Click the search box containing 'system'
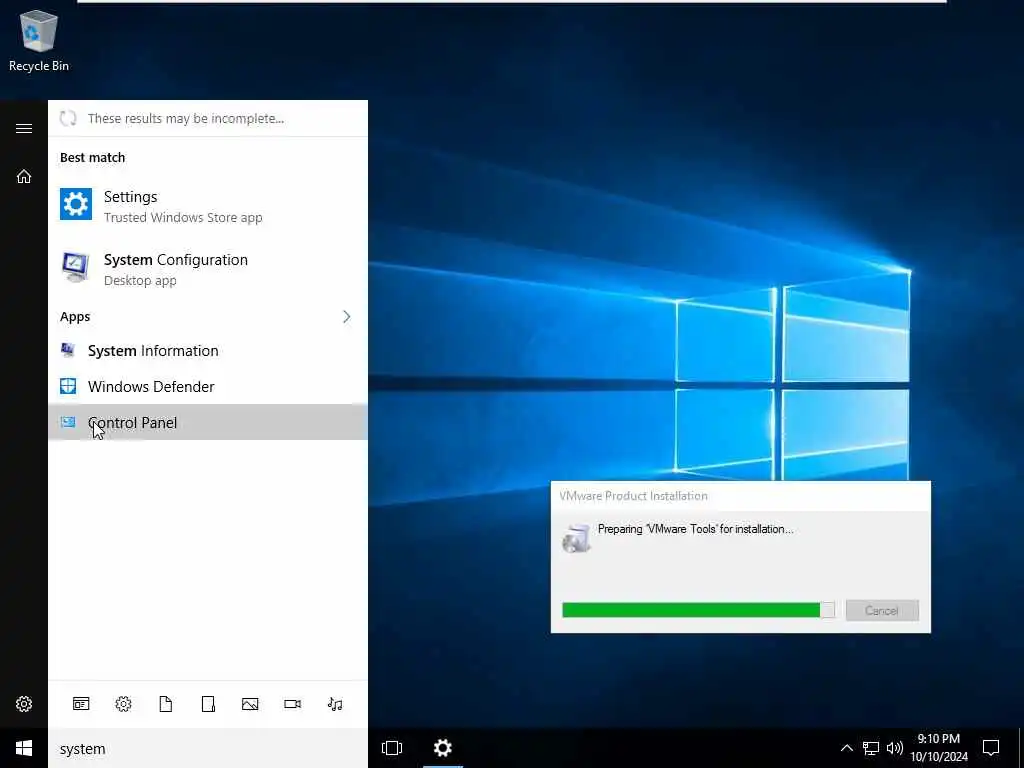Image resolution: width=1024 pixels, height=768 pixels. click(x=208, y=748)
